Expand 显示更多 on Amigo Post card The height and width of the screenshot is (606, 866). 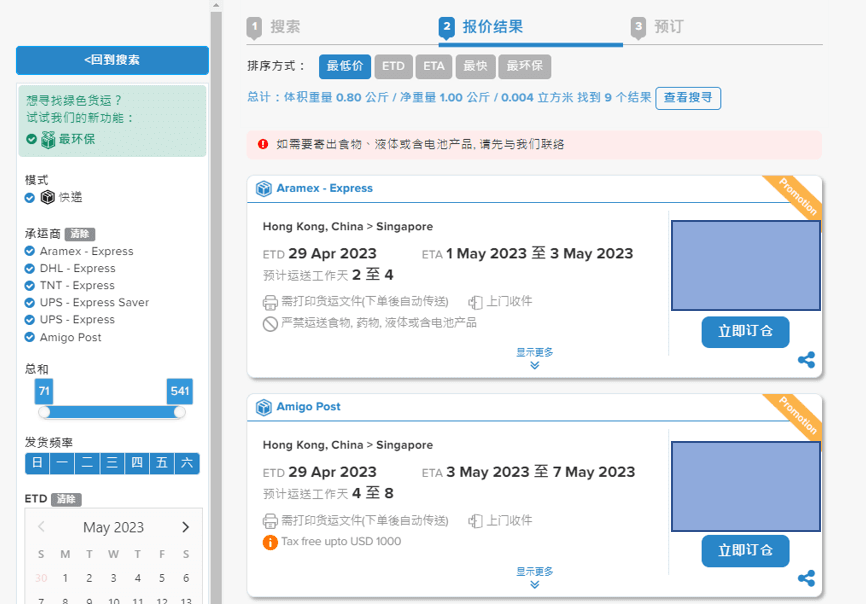coord(535,577)
